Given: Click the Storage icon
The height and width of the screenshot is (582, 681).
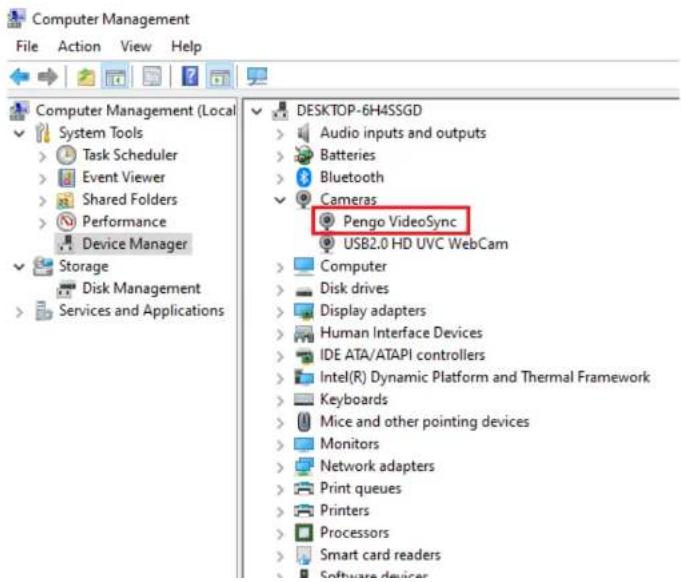Looking at the screenshot, I should click(x=43, y=266).
